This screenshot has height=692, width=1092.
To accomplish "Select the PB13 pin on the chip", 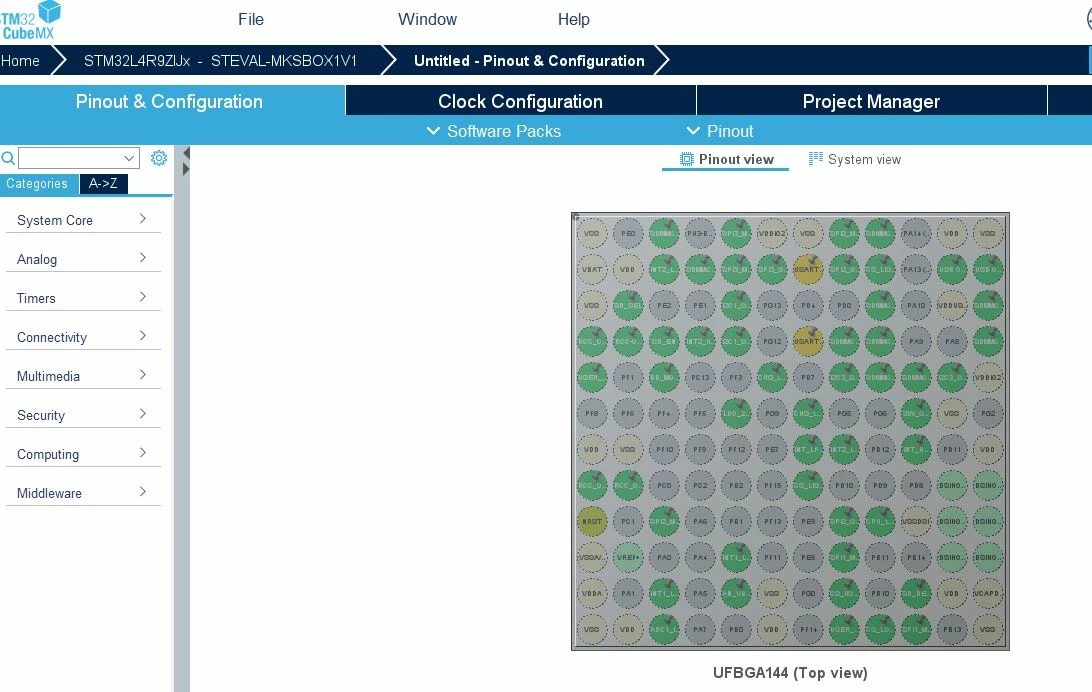I will [952, 629].
